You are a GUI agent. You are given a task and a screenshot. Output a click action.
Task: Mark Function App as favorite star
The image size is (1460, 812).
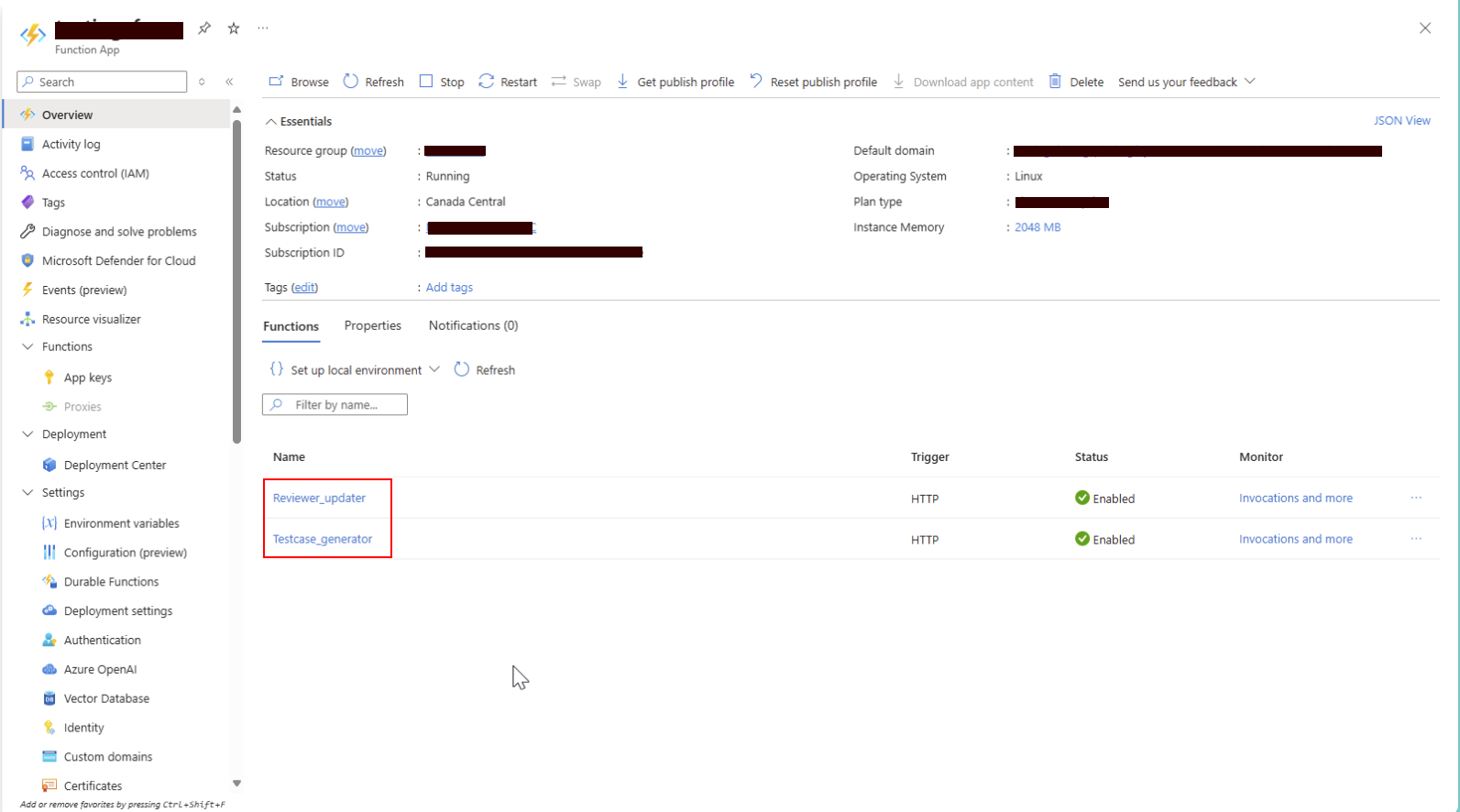pyautogui.click(x=234, y=28)
